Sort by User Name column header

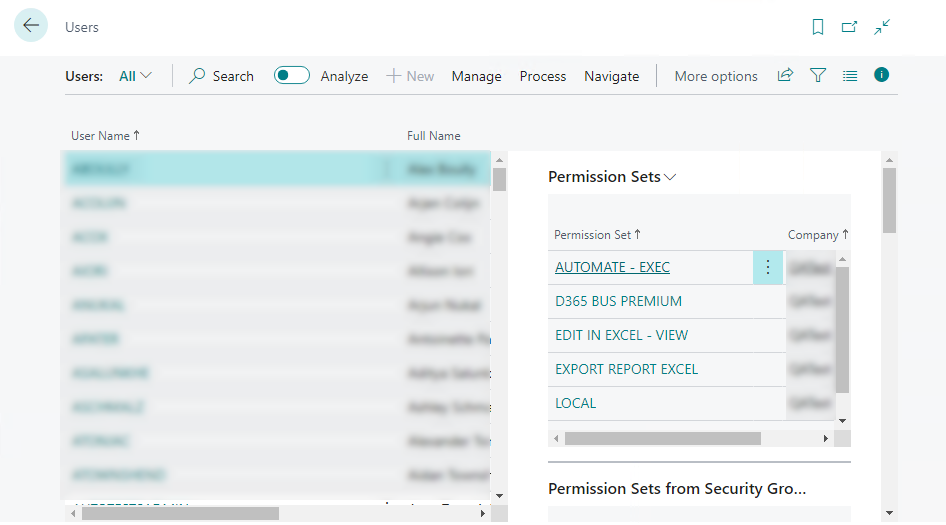(x=106, y=136)
